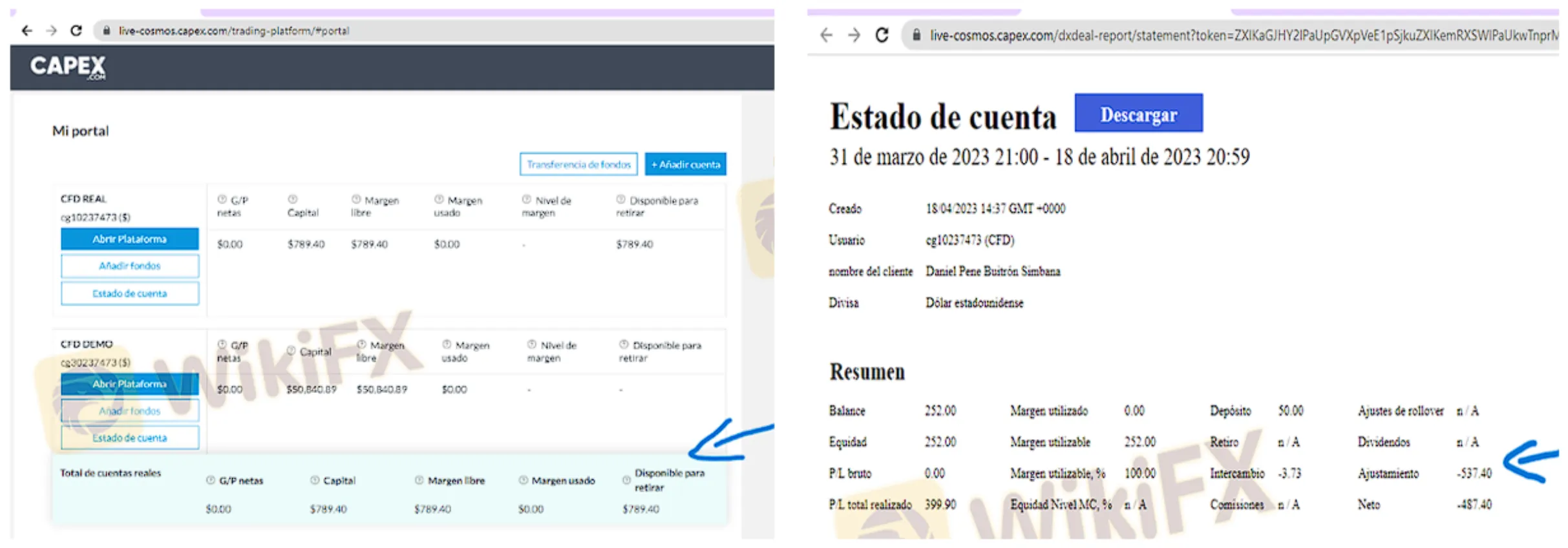Click the lock icon beside the trading-platform URL
The image size is (1568, 548).
coord(107,30)
